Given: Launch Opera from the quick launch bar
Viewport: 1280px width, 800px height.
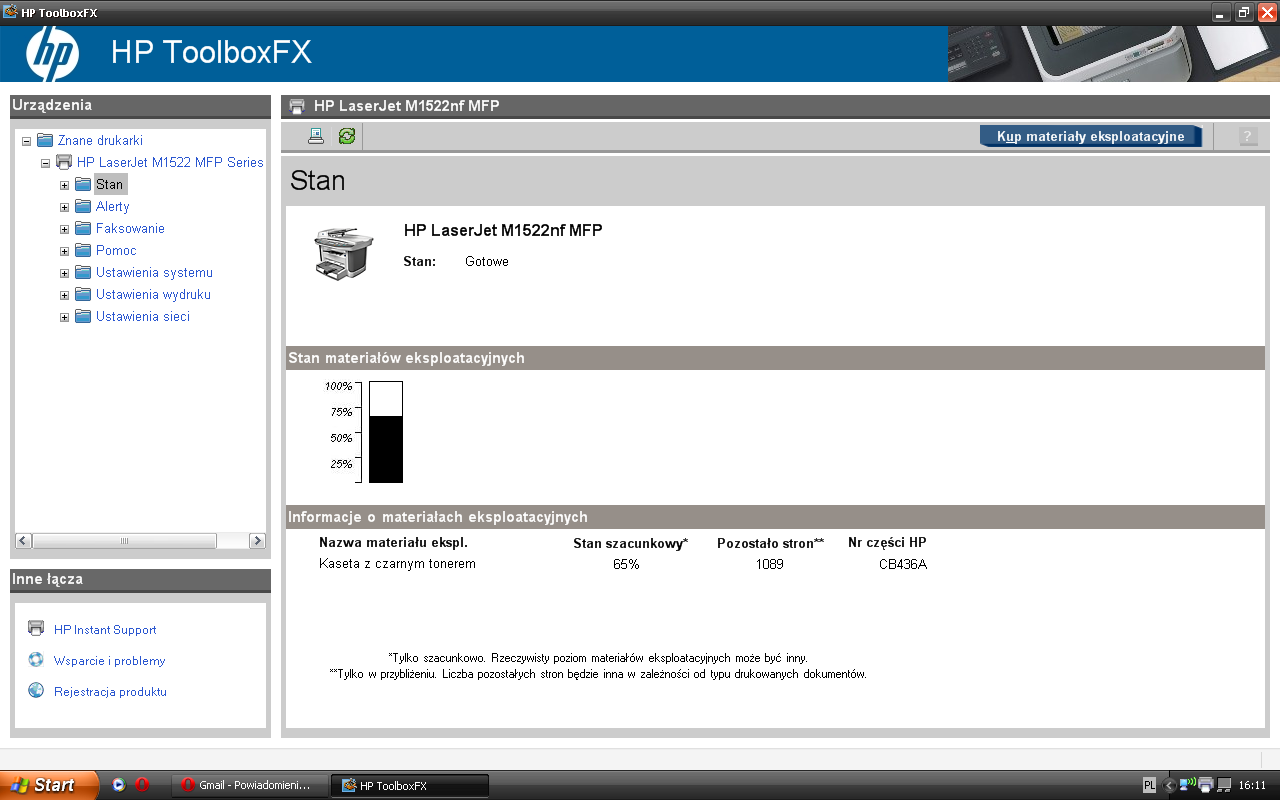Looking at the screenshot, I should 142,785.
